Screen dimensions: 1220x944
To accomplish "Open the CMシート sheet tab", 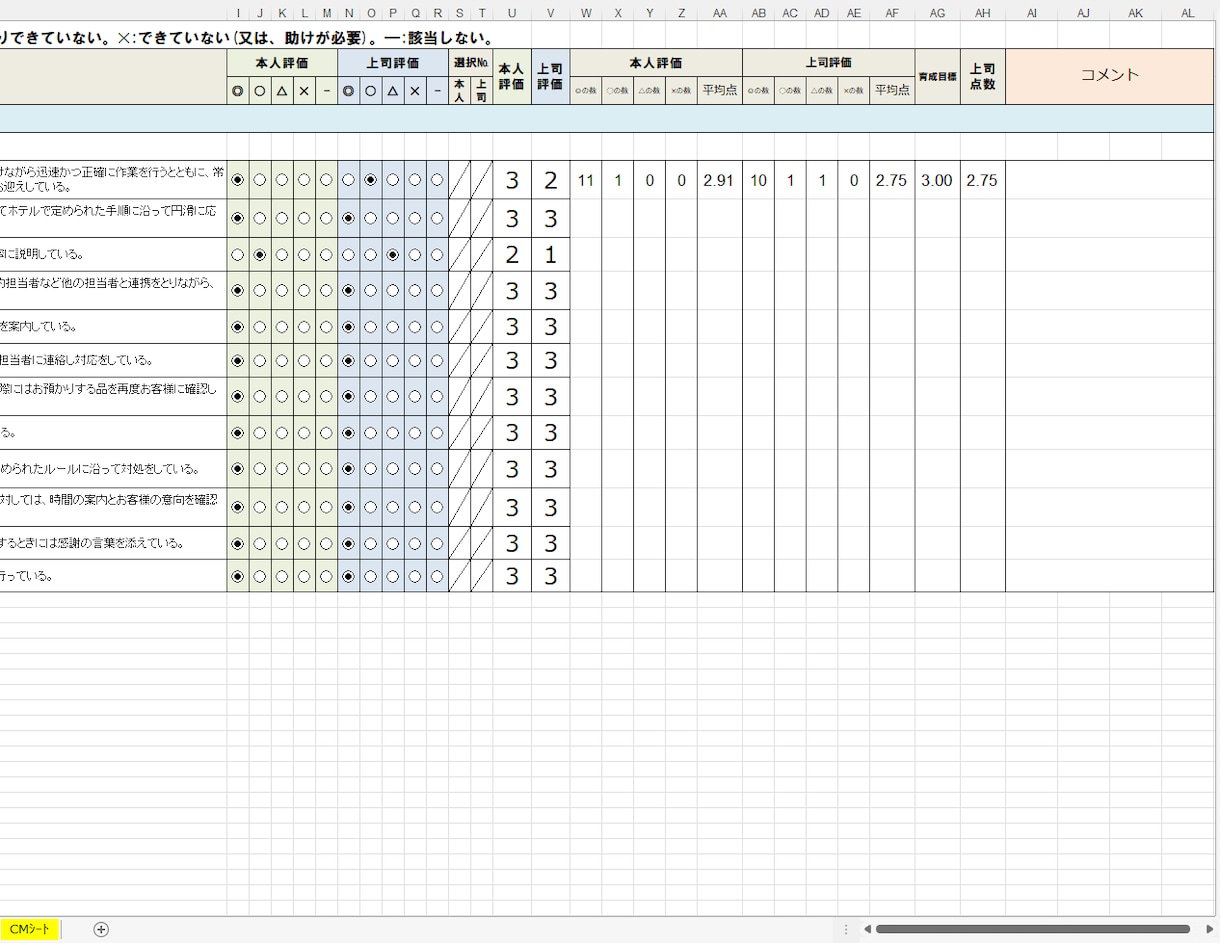I will coord(29,929).
